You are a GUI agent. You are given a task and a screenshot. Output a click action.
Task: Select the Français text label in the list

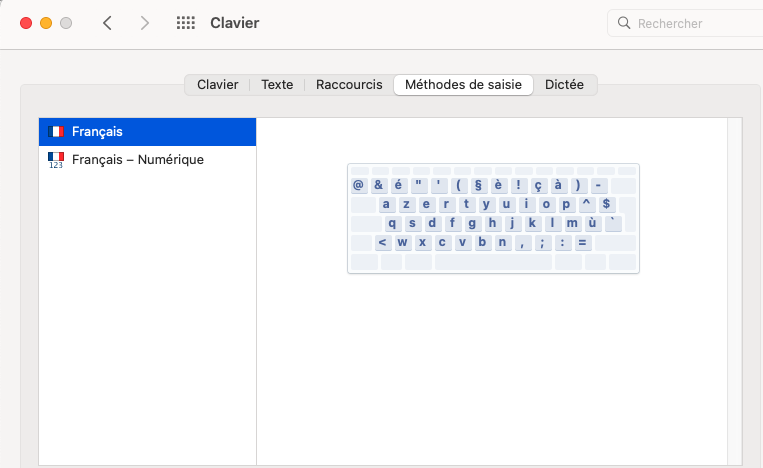(x=97, y=132)
